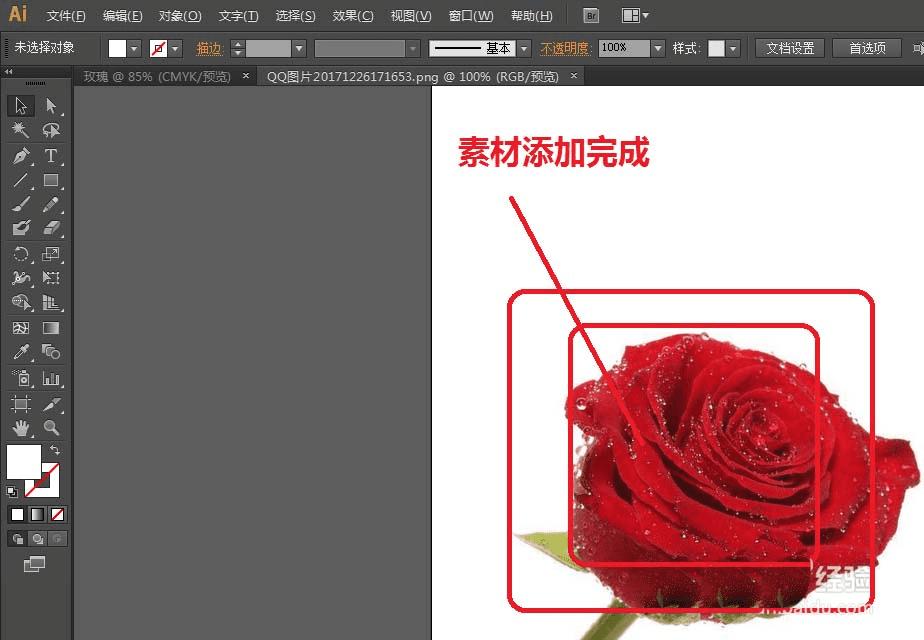Viewport: 924px width, 640px height.
Task: Open the 对象(O) menu
Action: [x=180, y=16]
